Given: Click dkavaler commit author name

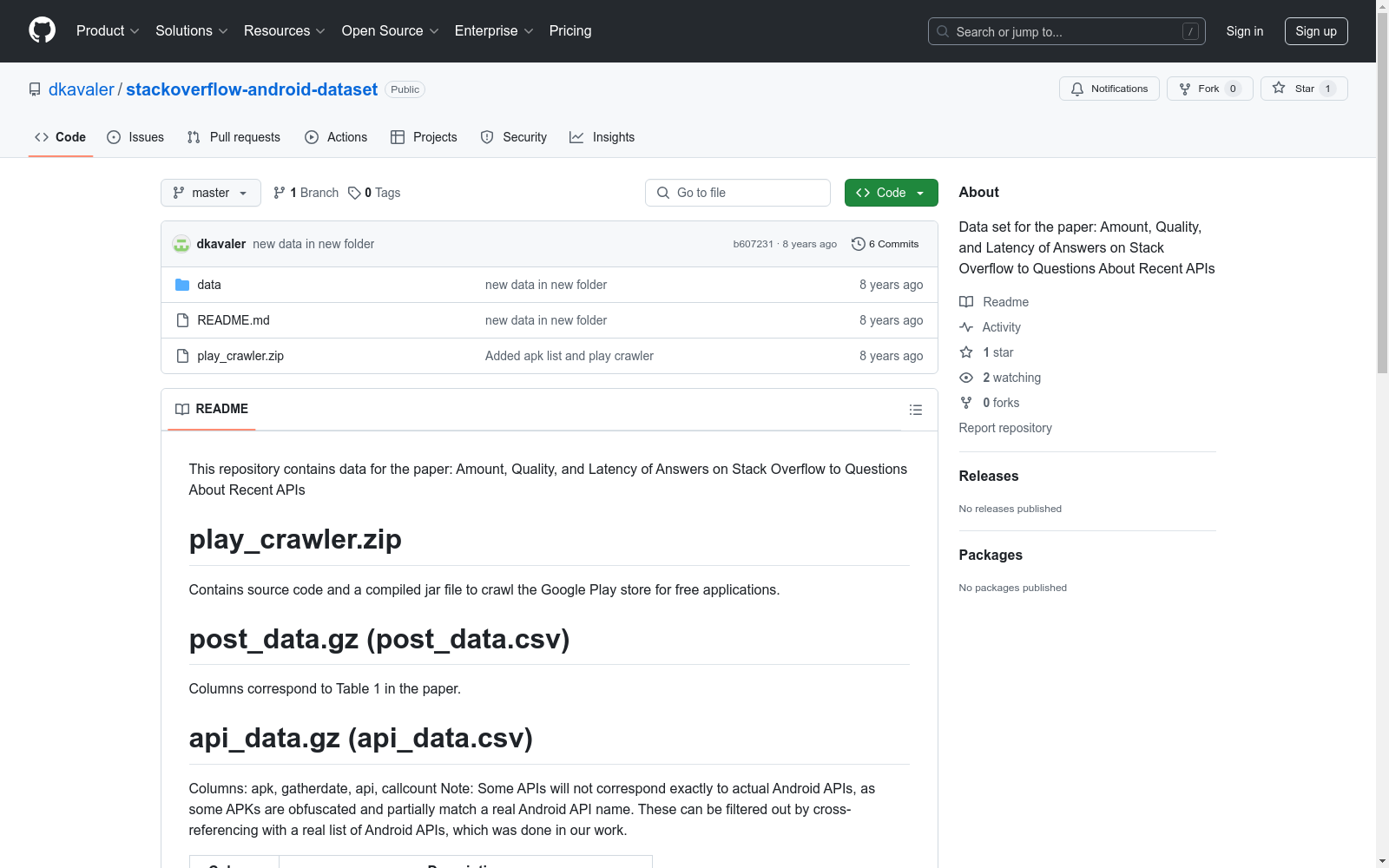Looking at the screenshot, I should point(221,244).
